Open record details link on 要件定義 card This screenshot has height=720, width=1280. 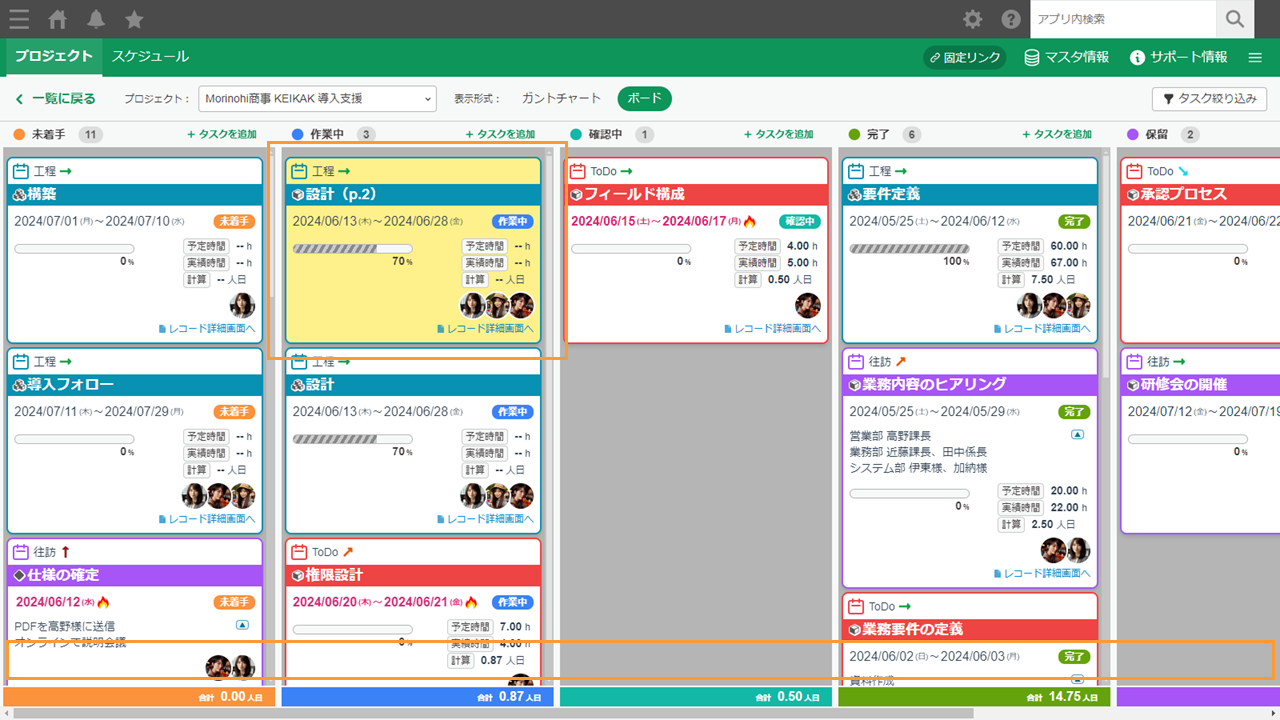coord(1042,328)
